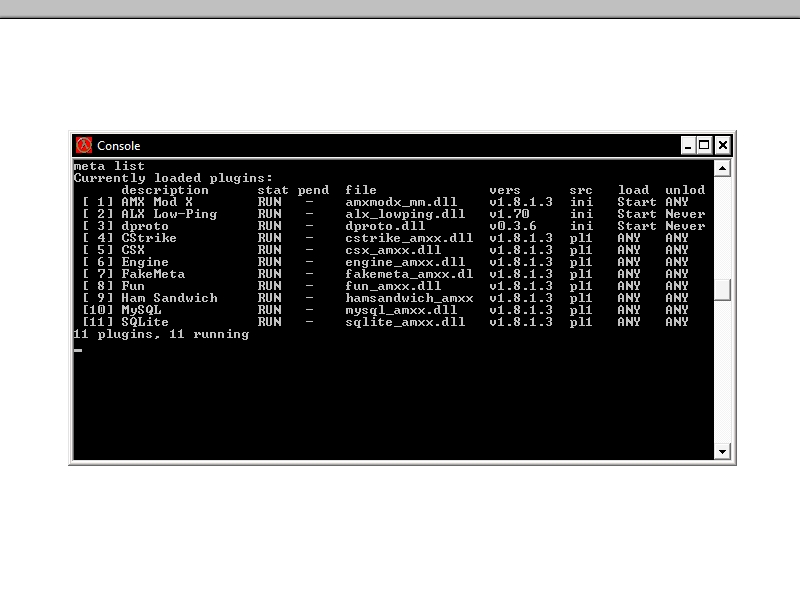The height and width of the screenshot is (600, 800).
Task: Click the 'unlod' column header
Action: [x=685, y=190]
